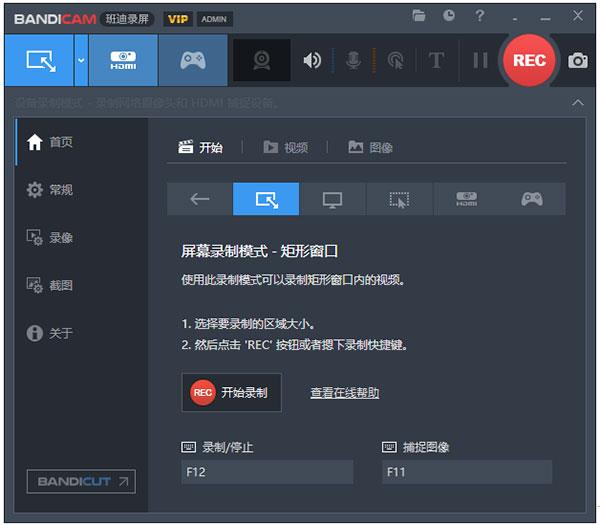Toggle mouse click effects icon
The width and height of the screenshot is (600, 525).
pos(396,60)
